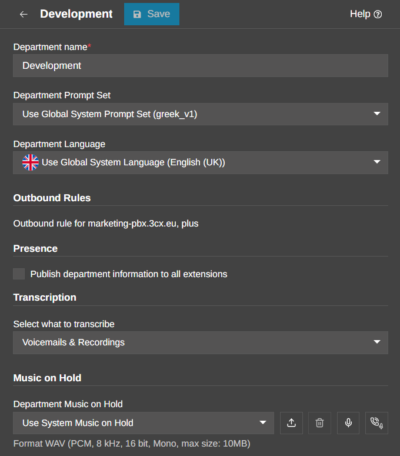Click the record-by-phone call icon
This screenshot has width=400, height=456.
[x=377, y=423]
